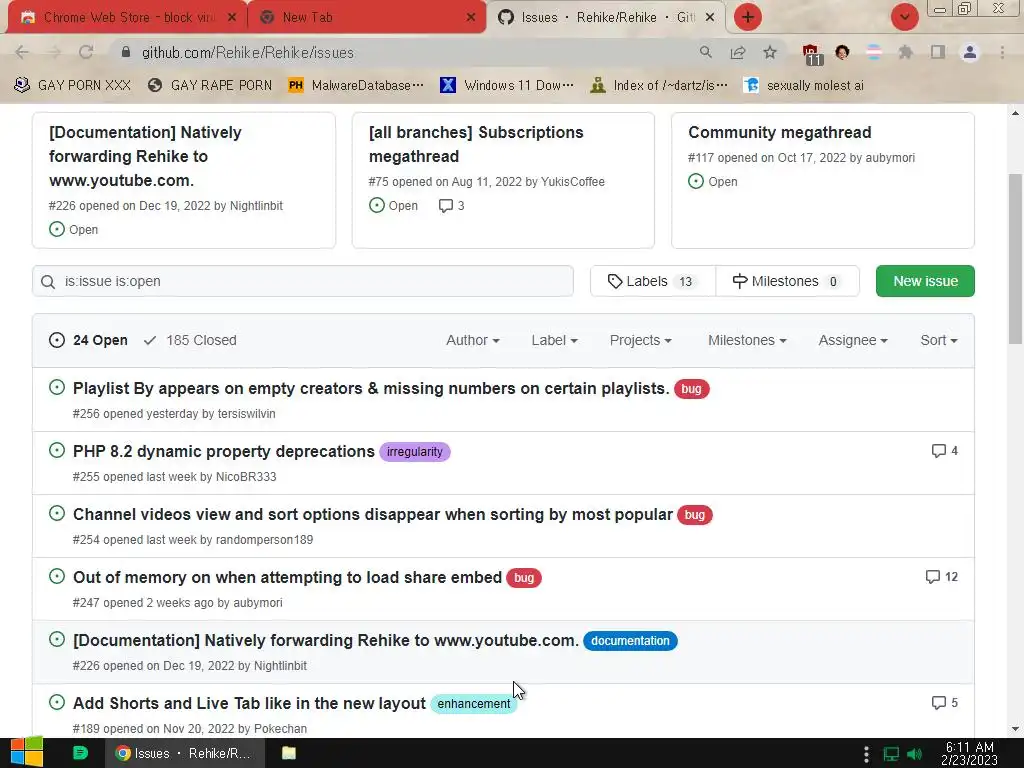The height and width of the screenshot is (768, 1024).
Task: Open Channel videos view and sort options issue
Action: point(372,515)
